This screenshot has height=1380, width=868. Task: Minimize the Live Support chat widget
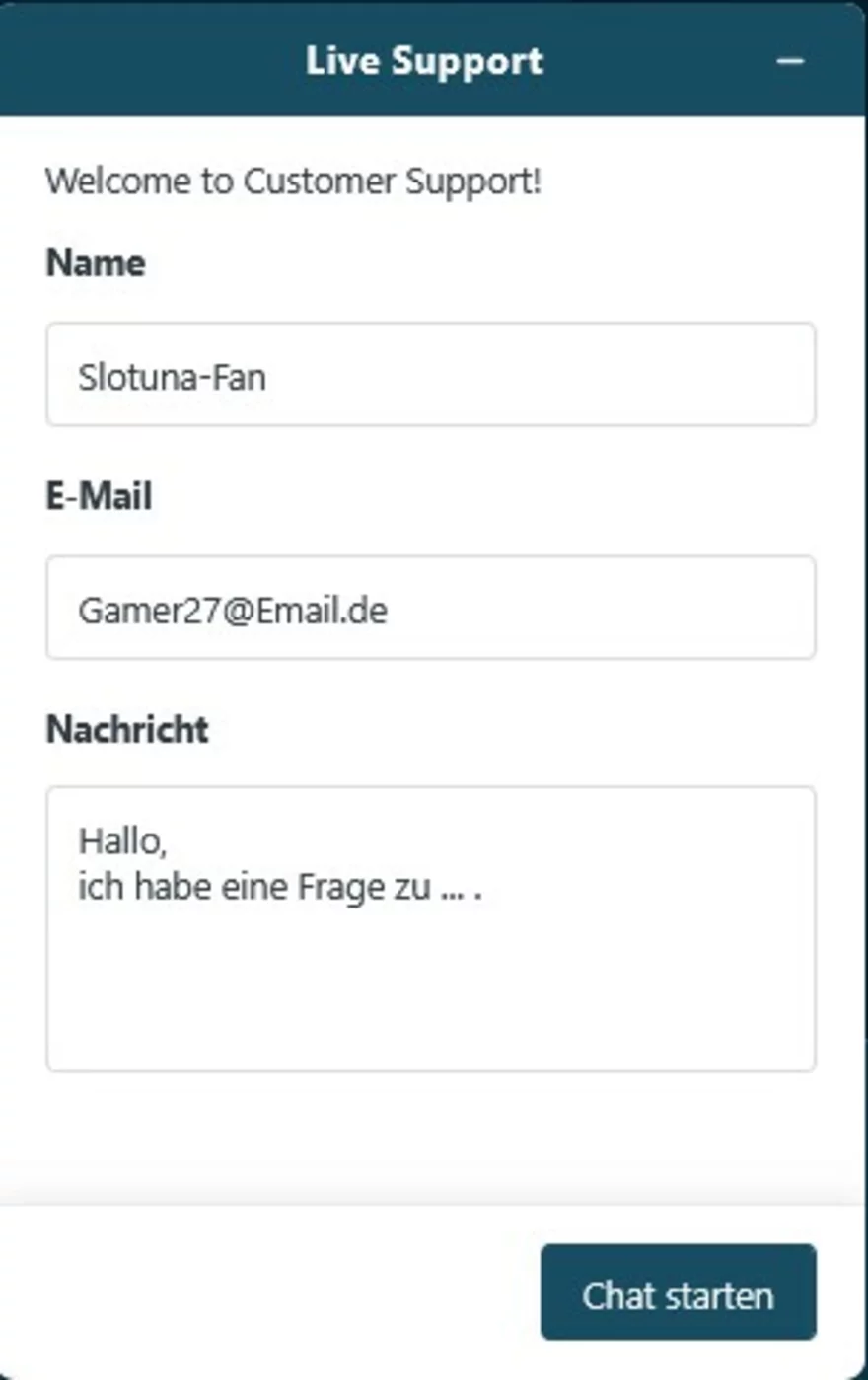tap(790, 61)
